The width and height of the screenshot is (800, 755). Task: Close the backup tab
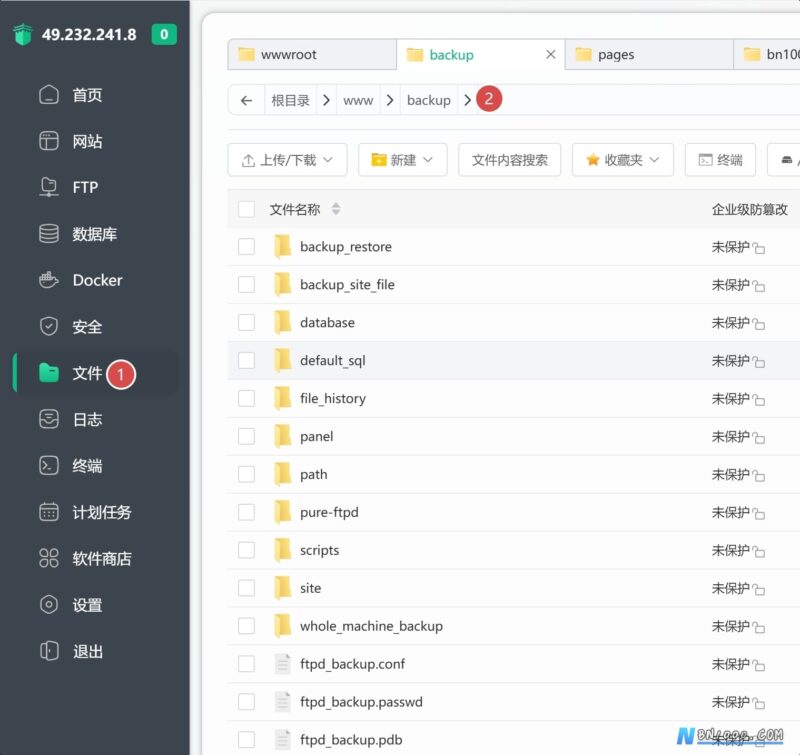coord(551,54)
